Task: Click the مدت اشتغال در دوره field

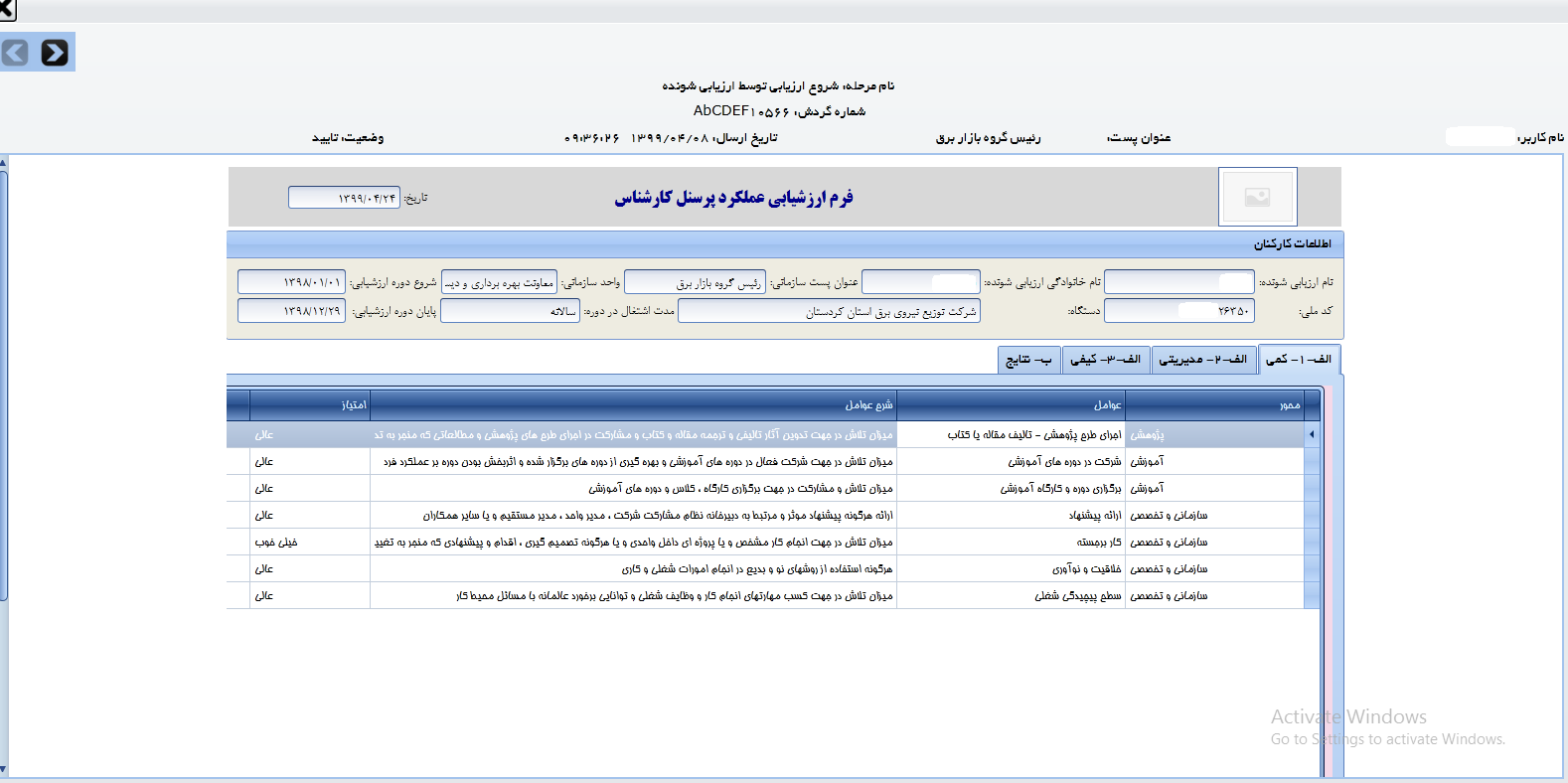Action: pos(510,311)
